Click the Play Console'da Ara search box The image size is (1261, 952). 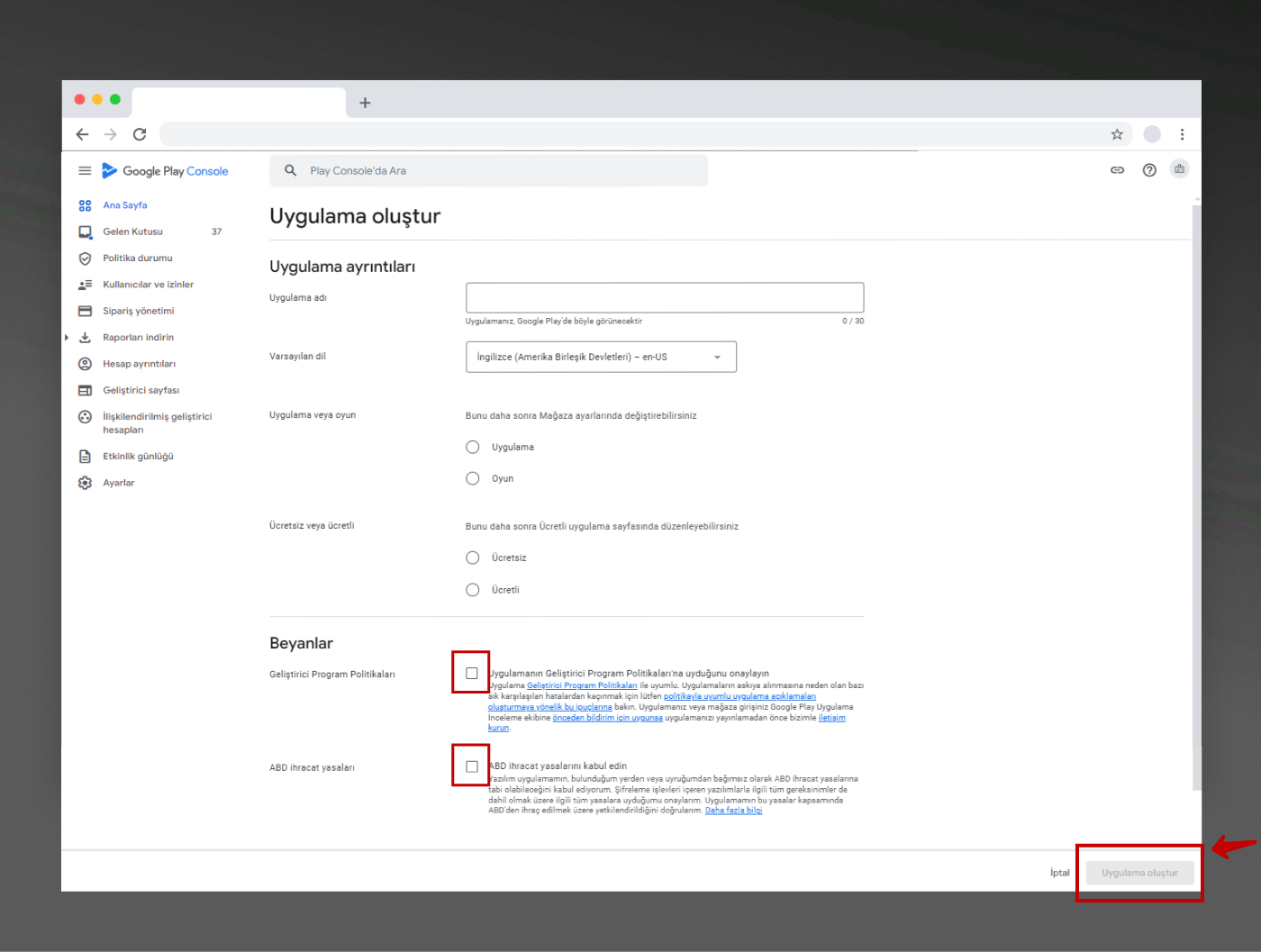click(488, 170)
